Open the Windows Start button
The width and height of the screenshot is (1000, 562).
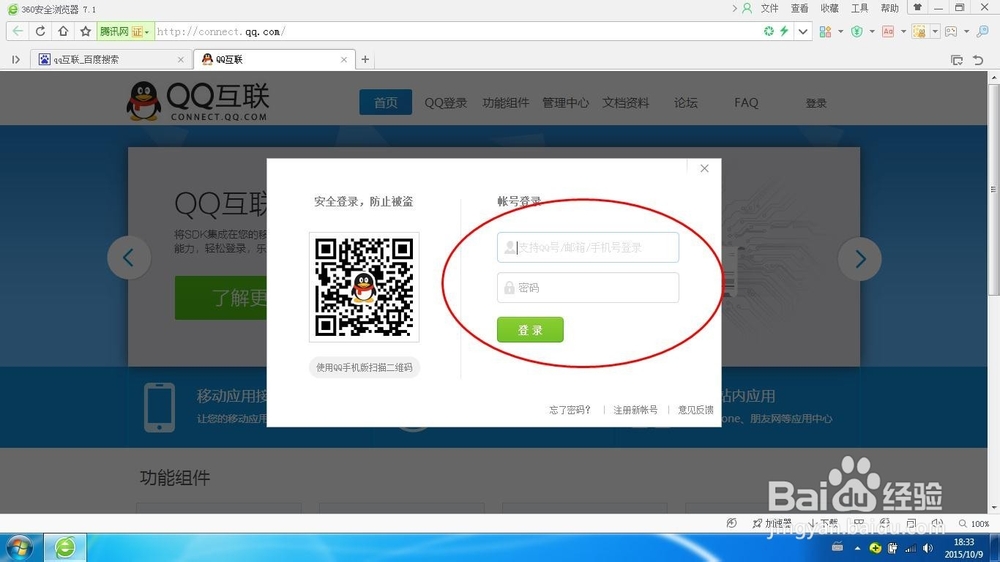click(20, 548)
